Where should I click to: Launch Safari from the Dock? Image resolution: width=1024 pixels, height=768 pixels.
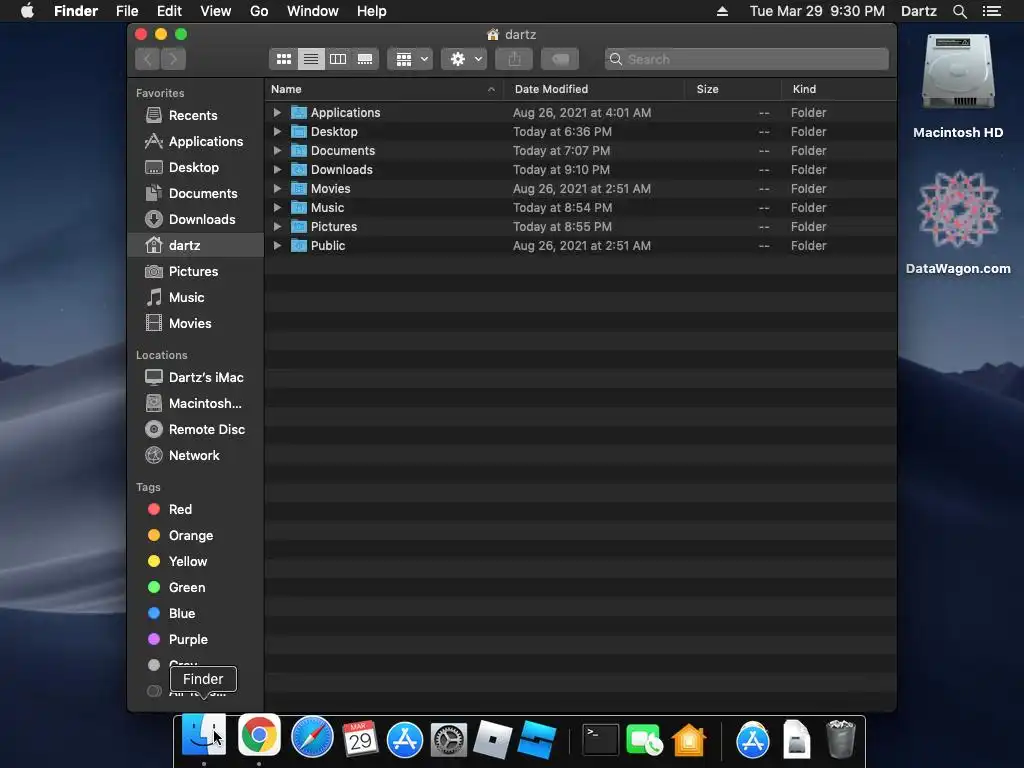pyautogui.click(x=312, y=737)
